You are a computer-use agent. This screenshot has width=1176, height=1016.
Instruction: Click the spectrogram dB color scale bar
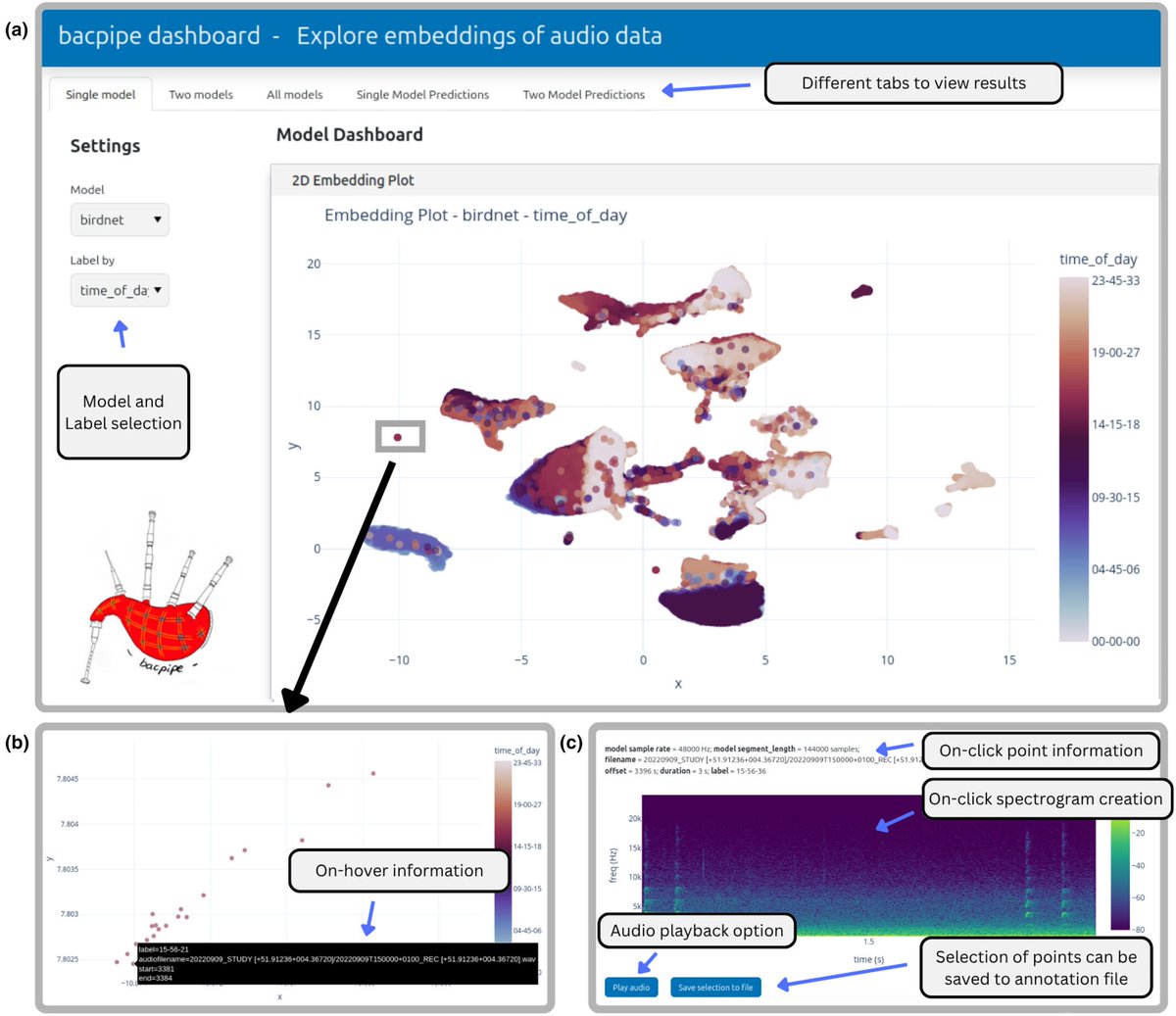tap(1119, 874)
